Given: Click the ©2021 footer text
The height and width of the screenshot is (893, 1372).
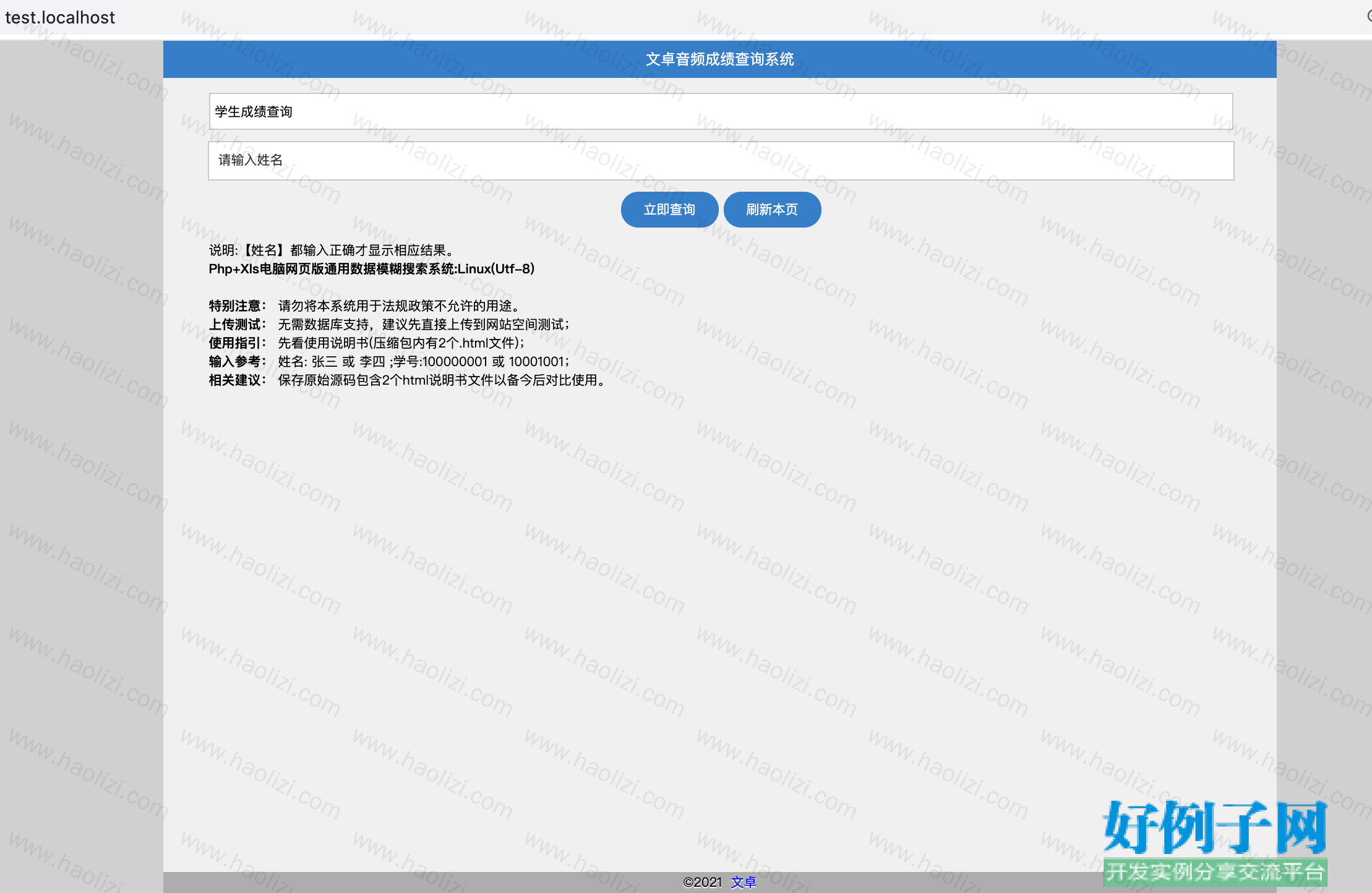Looking at the screenshot, I should point(702,882).
